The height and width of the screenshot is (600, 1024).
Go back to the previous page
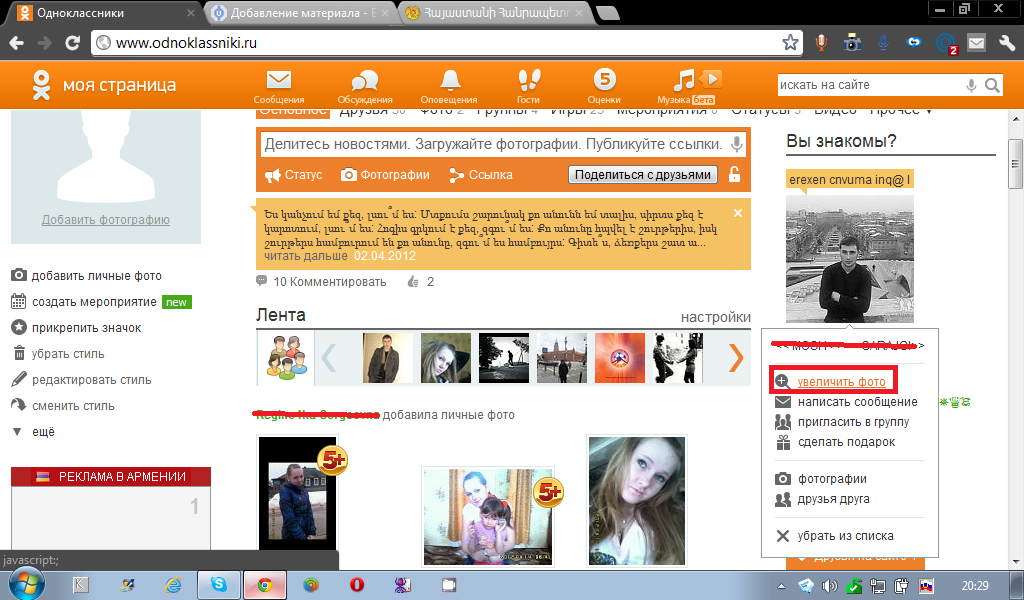pos(16,43)
